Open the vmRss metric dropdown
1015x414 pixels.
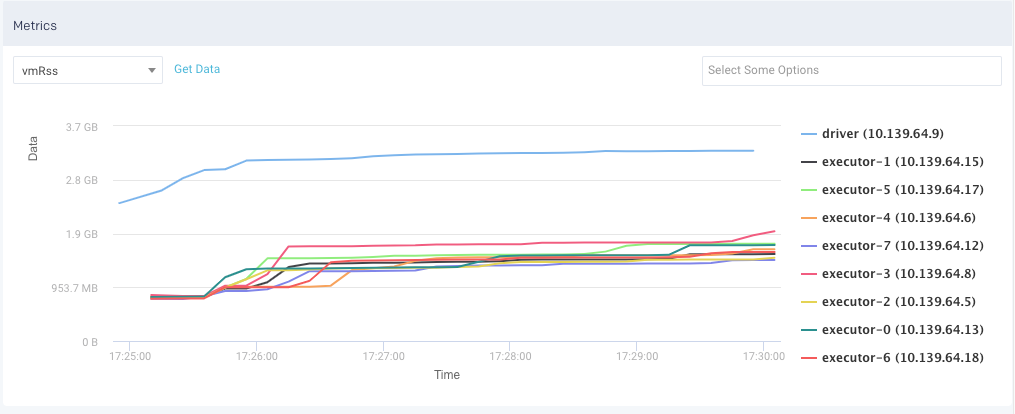coord(87,70)
